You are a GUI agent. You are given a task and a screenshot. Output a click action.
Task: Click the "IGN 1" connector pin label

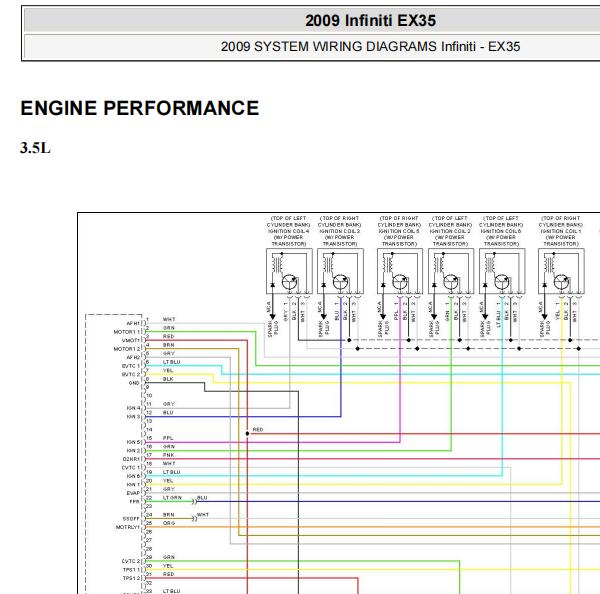coord(134,485)
